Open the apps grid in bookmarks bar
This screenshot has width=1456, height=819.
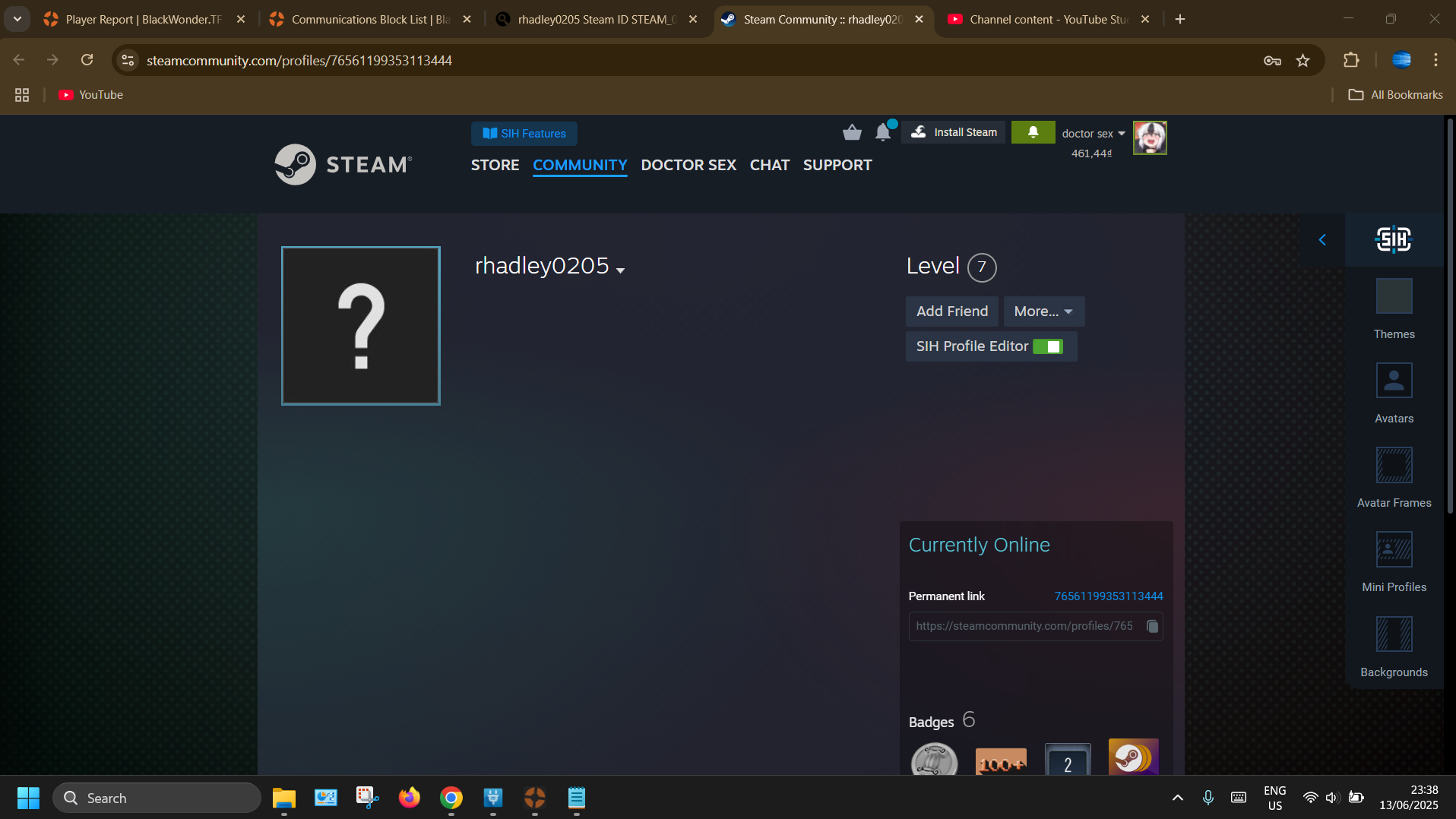click(x=22, y=95)
